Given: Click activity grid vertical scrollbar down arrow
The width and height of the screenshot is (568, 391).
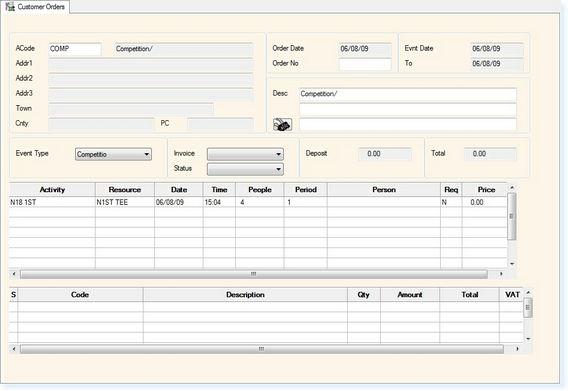Looking at the screenshot, I should coord(512,264).
